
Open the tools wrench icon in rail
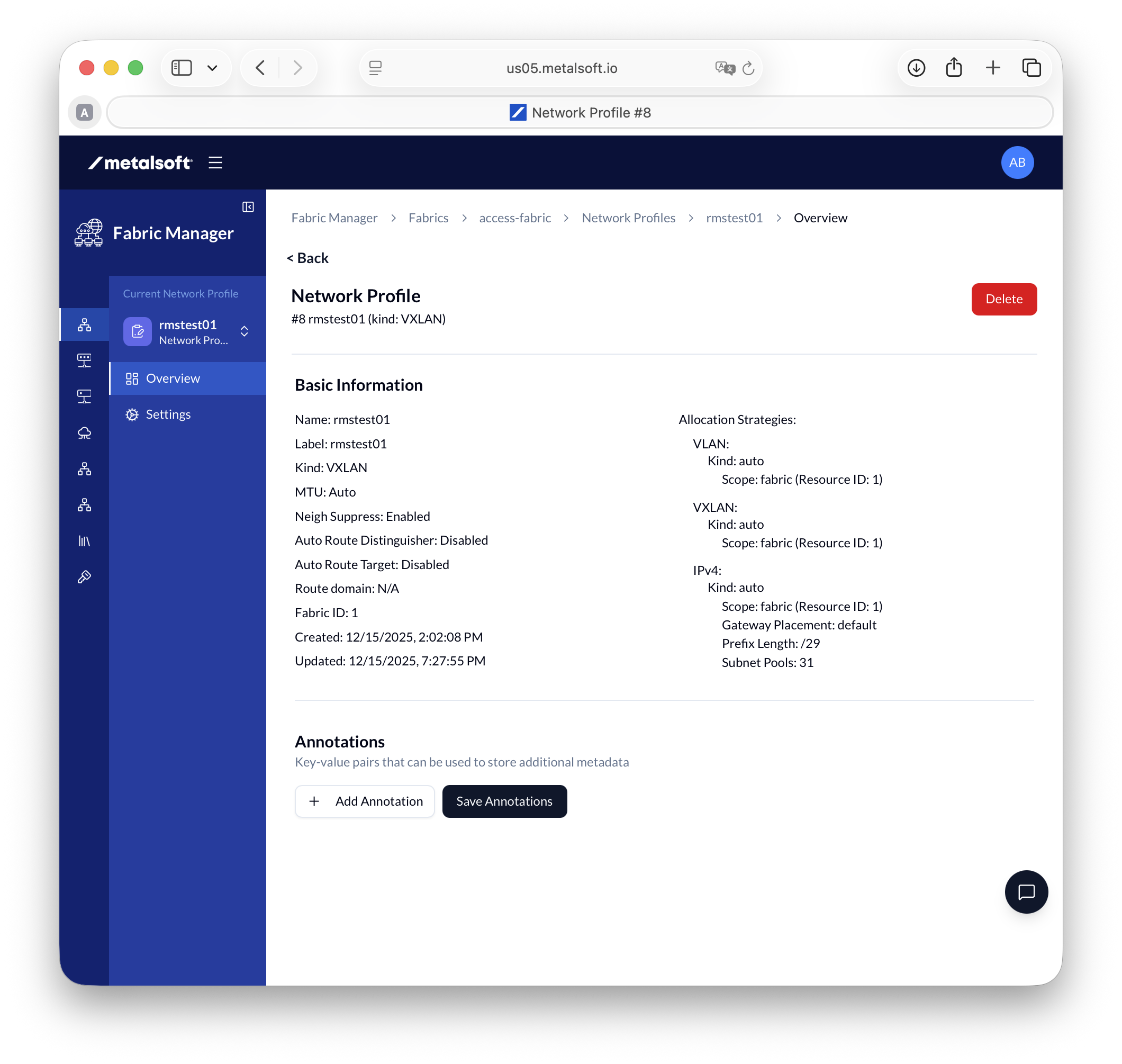(x=85, y=577)
